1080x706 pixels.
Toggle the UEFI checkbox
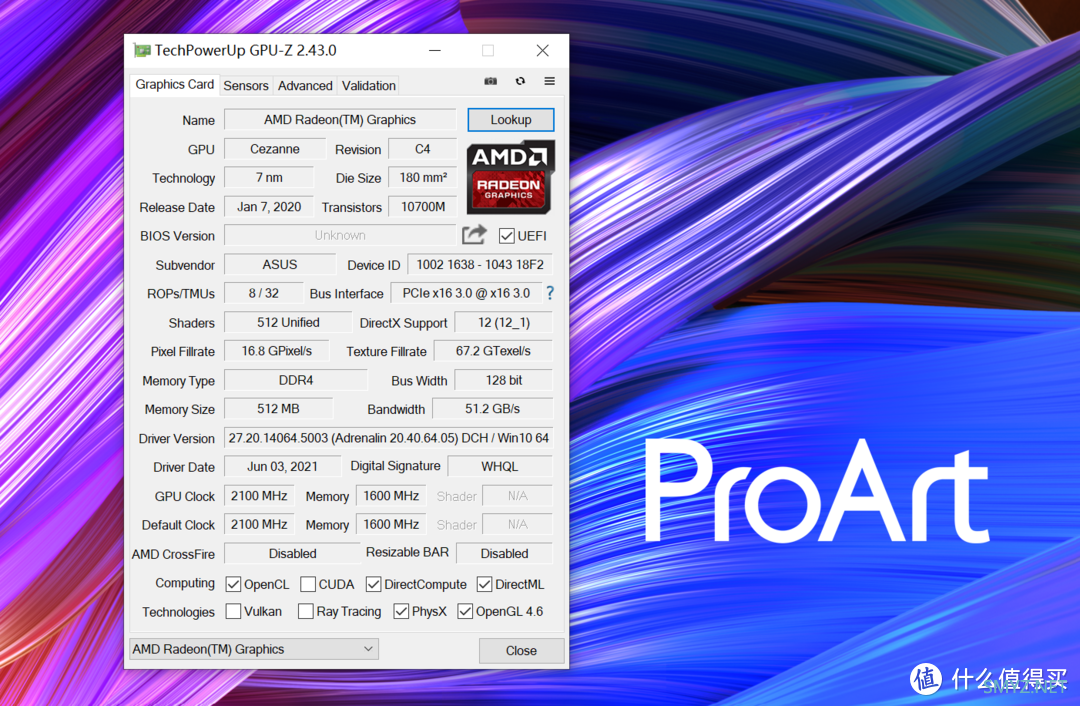(x=507, y=236)
